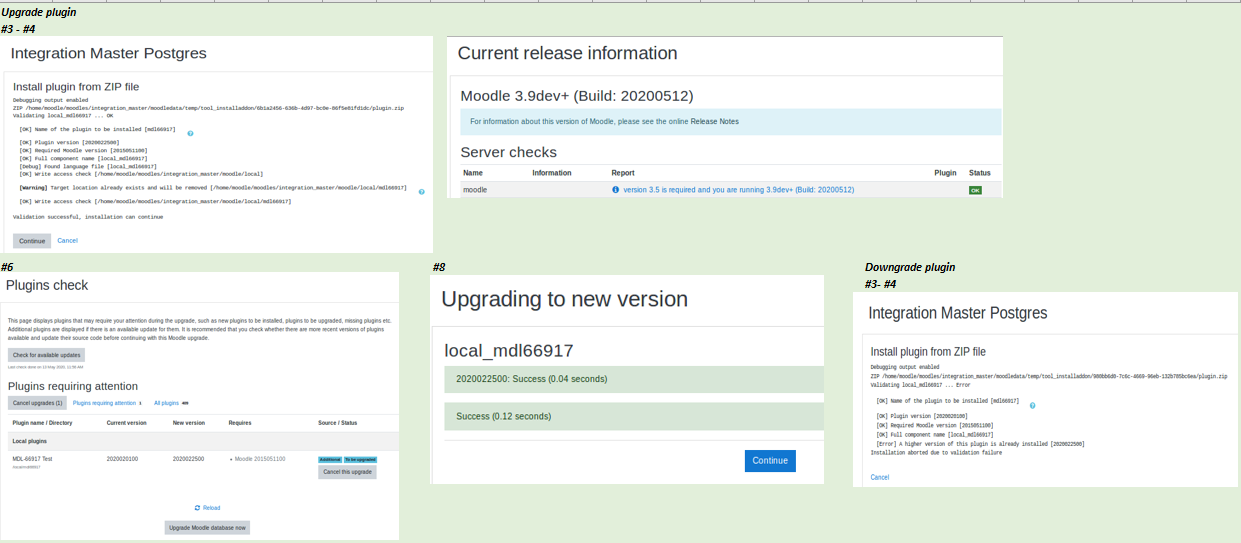Click 'local_mdl66917' heading in upgrade panel

508,350
